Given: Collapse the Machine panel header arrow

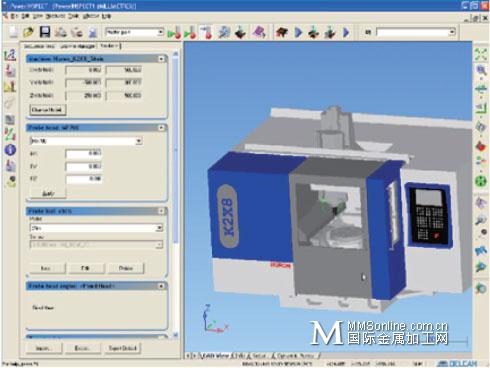Looking at the screenshot, I should [161, 59].
